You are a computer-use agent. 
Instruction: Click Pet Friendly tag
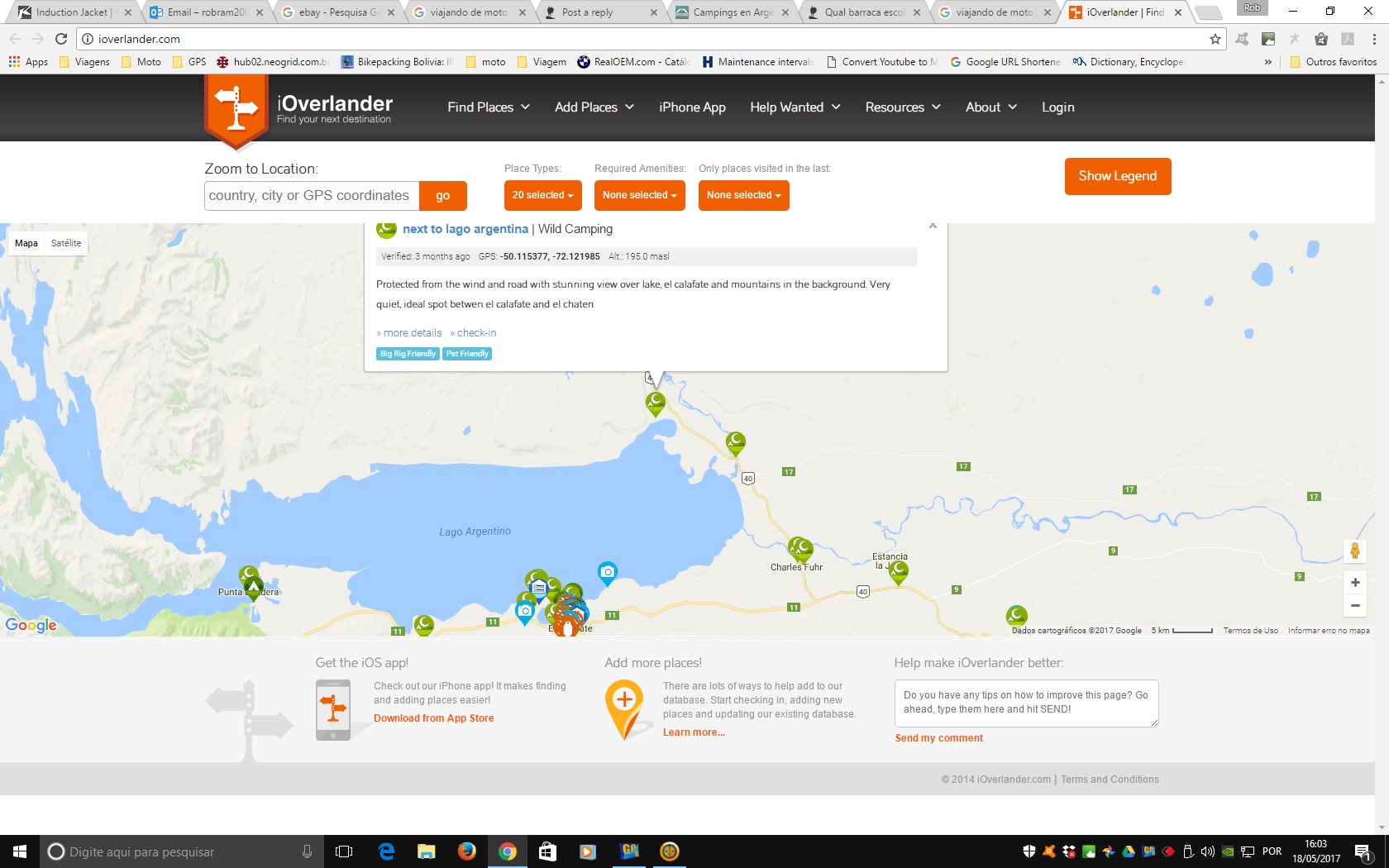pos(467,354)
